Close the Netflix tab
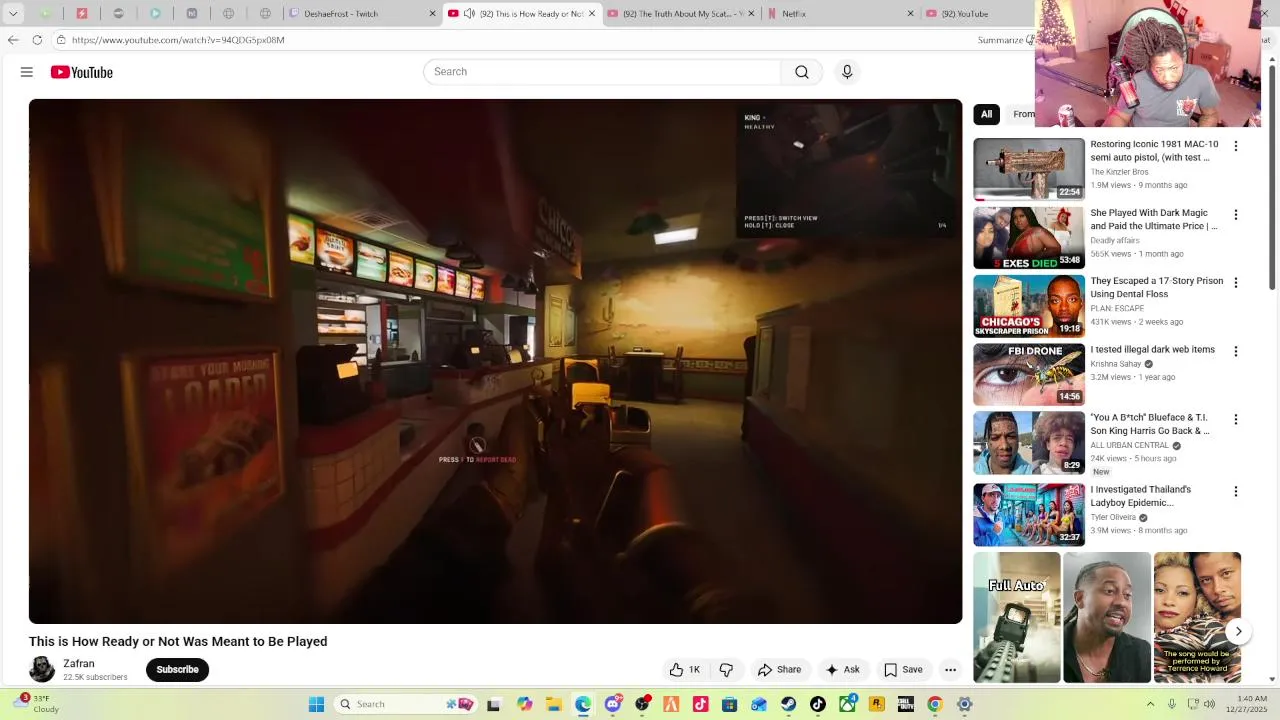The width and height of the screenshot is (1280, 720). [910, 14]
